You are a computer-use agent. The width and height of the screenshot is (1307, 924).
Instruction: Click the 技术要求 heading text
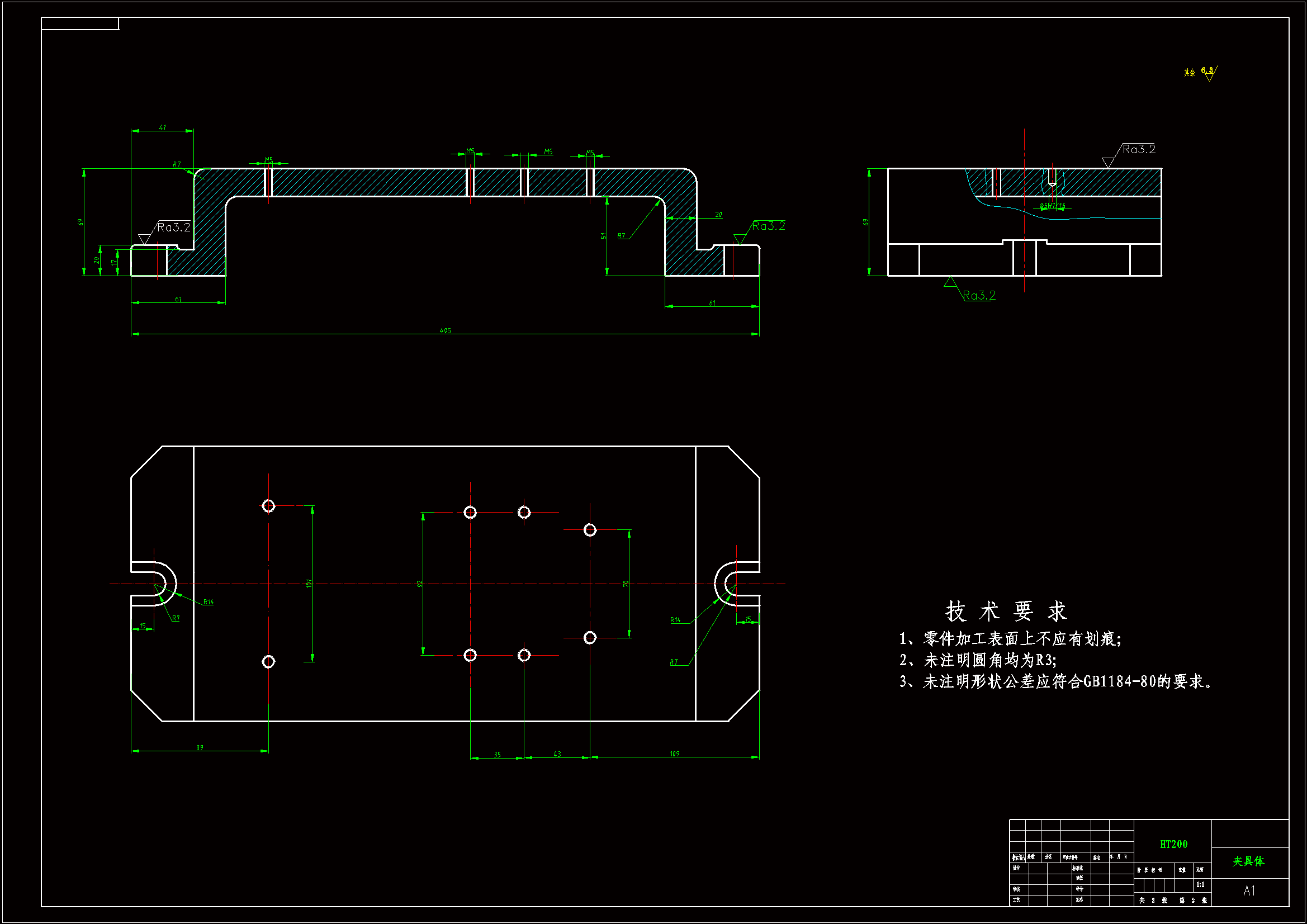pyautogui.click(x=1006, y=612)
